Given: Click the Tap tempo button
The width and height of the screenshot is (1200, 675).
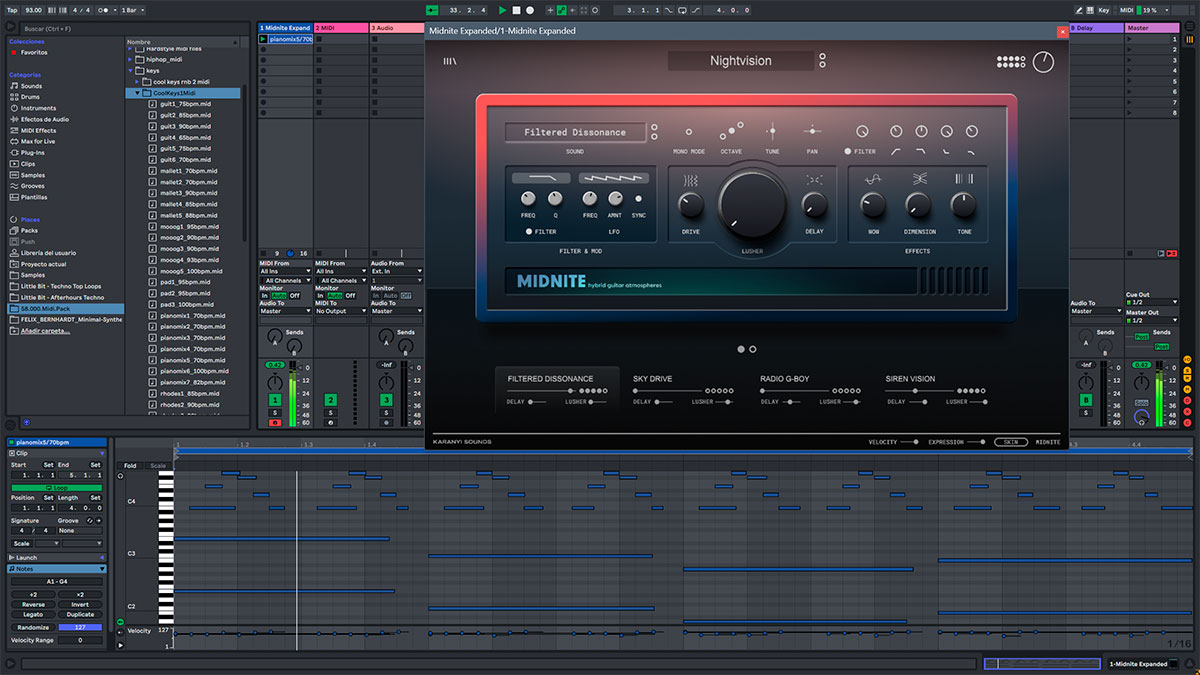Looking at the screenshot, I should point(12,10).
